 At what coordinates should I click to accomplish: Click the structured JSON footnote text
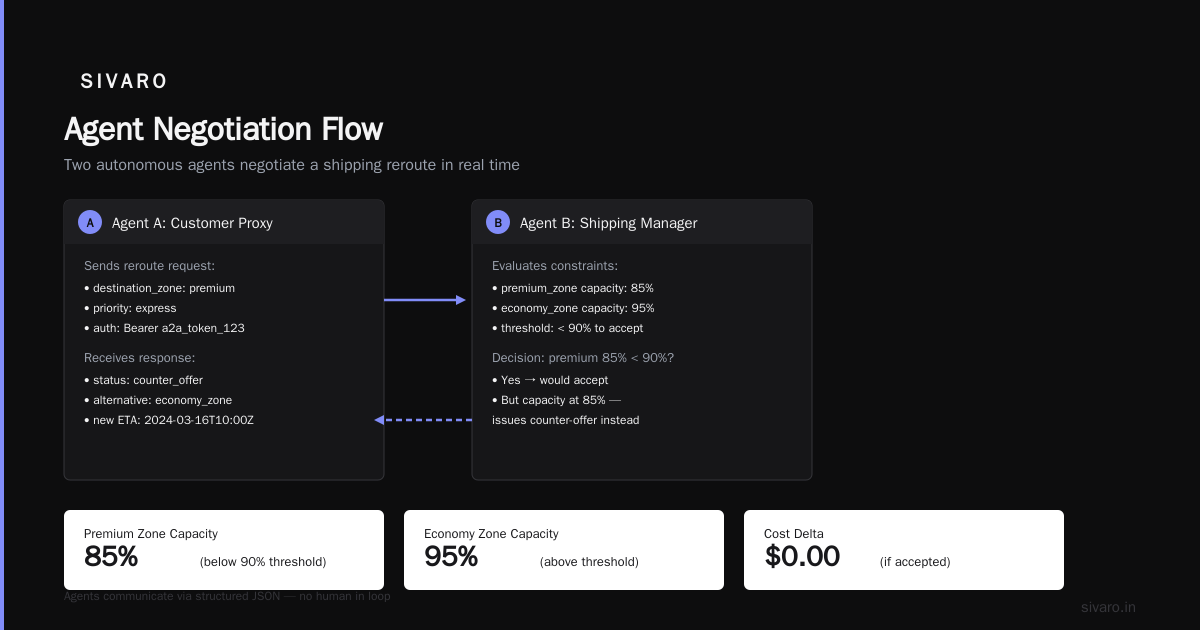point(227,596)
